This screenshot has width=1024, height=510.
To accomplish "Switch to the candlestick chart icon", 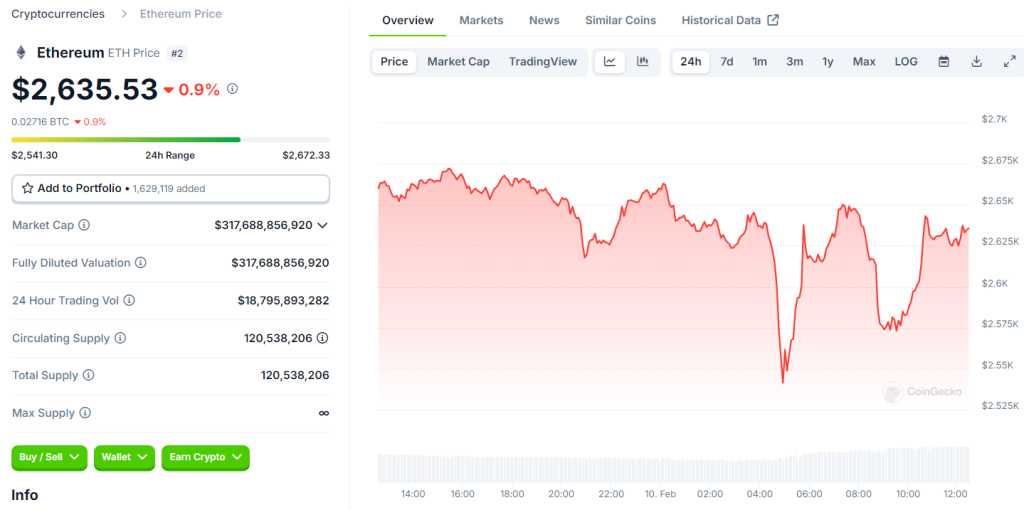I will click(x=643, y=61).
